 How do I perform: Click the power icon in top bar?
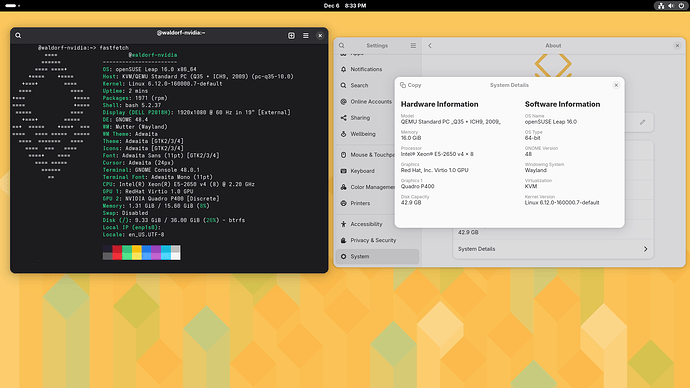pos(681,6)
